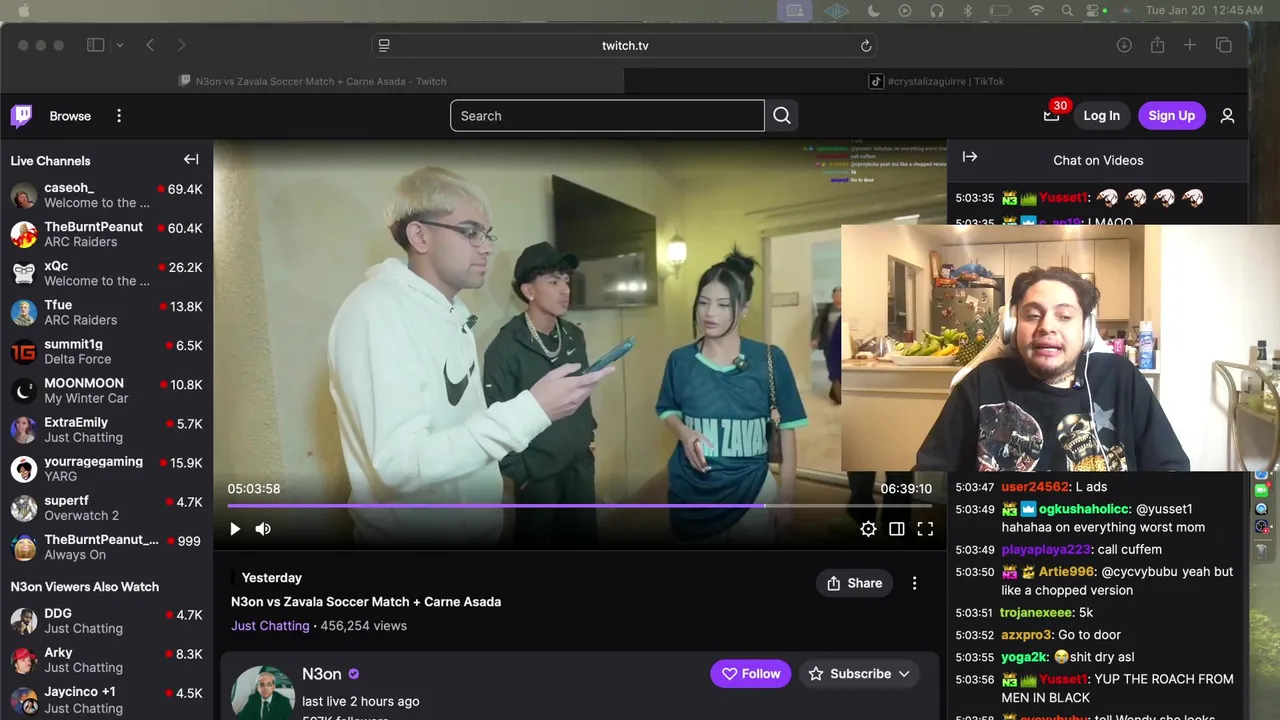Open MOONMOON live channel
This screenshot has width=1280, height=720.
tap(106, 390)
